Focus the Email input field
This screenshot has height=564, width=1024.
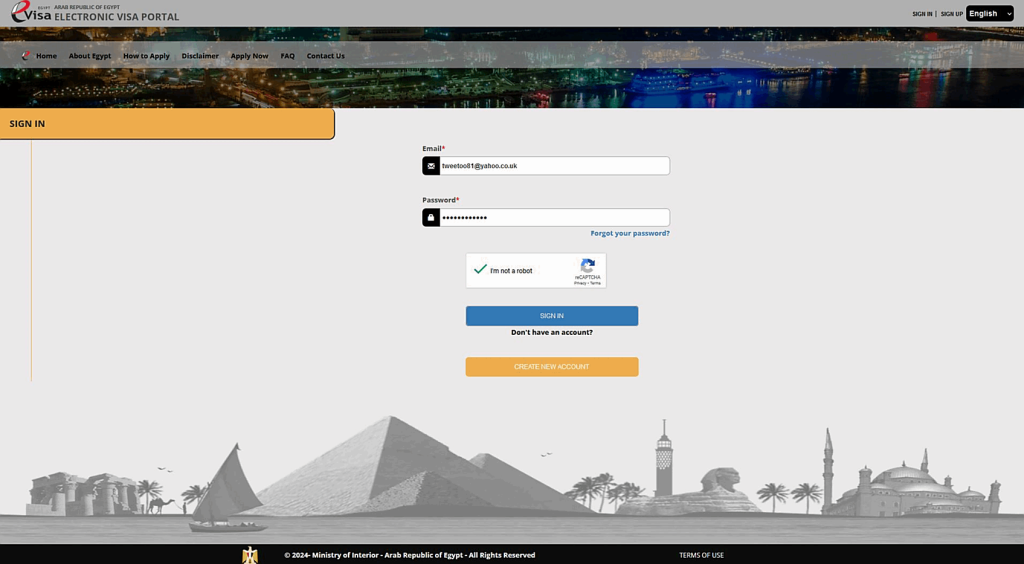[x=554, y=166]
